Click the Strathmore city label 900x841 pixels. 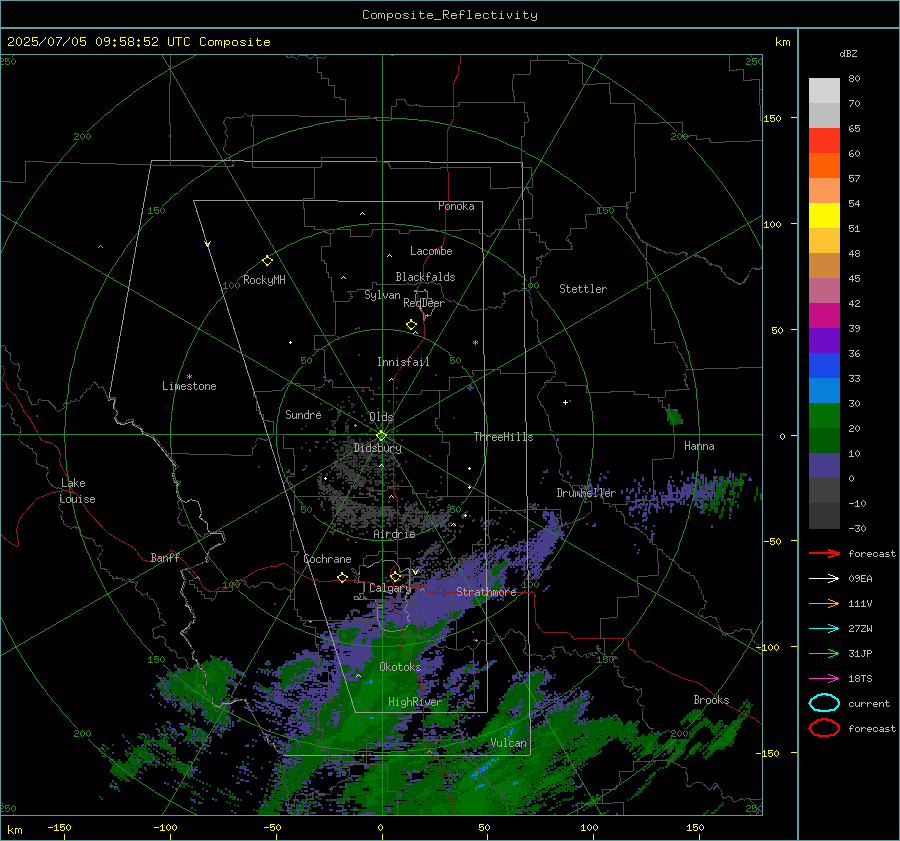click(486, 592)
